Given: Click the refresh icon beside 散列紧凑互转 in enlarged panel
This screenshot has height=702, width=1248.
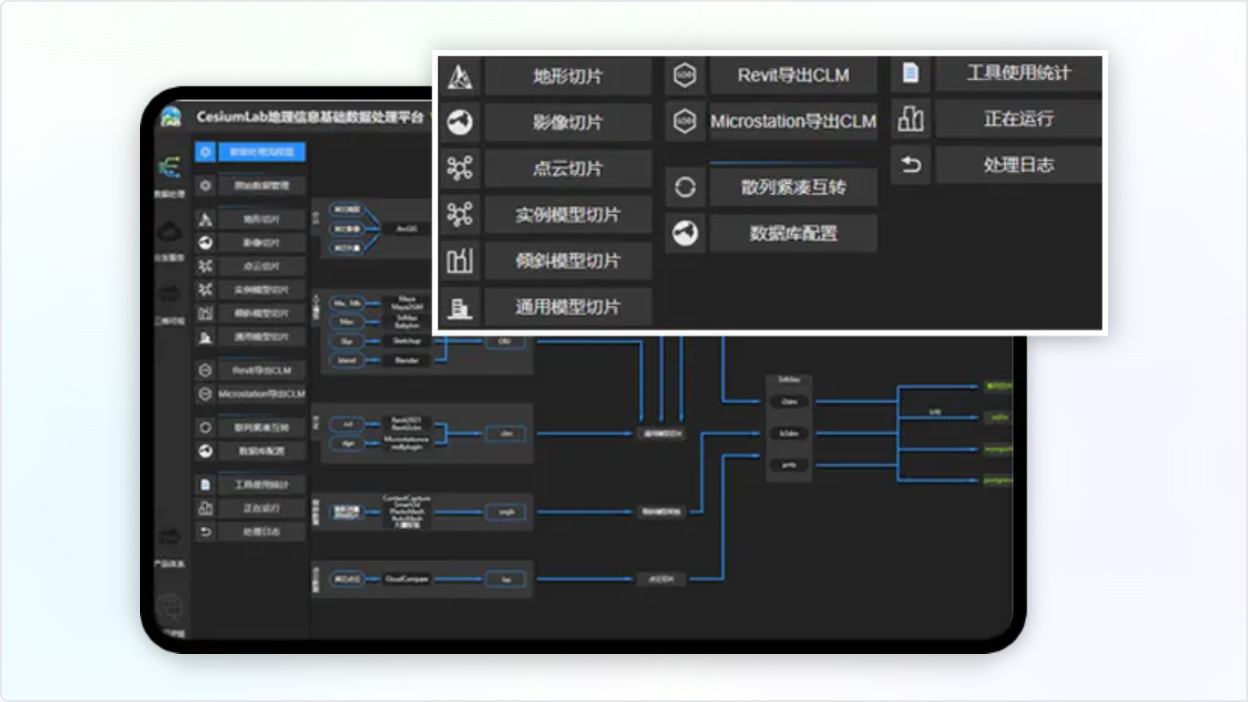Looking at the screenshot, I should [685, 187].
